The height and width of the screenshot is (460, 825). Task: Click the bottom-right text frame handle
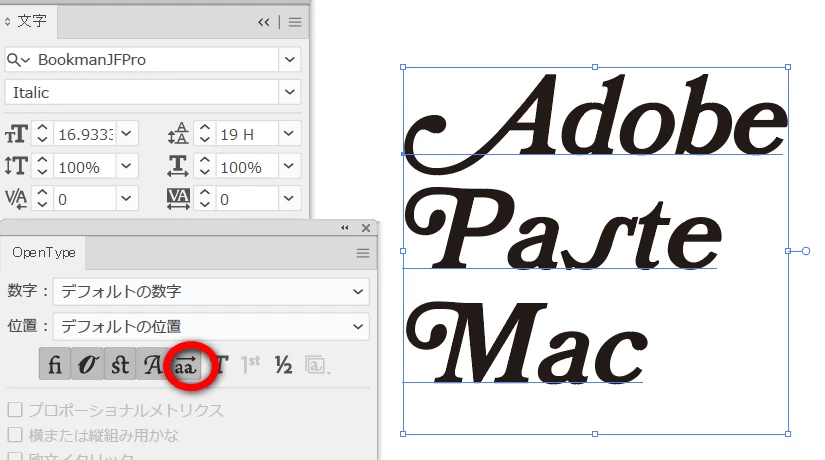coord(788,434)
